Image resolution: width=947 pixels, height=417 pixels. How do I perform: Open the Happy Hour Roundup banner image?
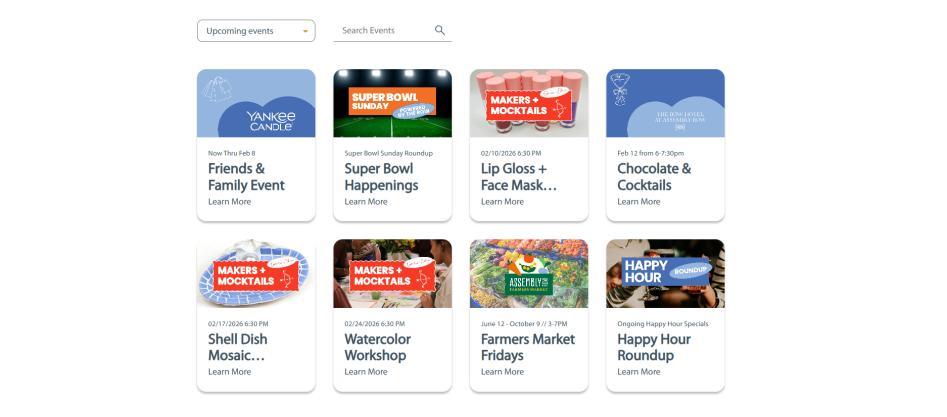click(665, 273)
